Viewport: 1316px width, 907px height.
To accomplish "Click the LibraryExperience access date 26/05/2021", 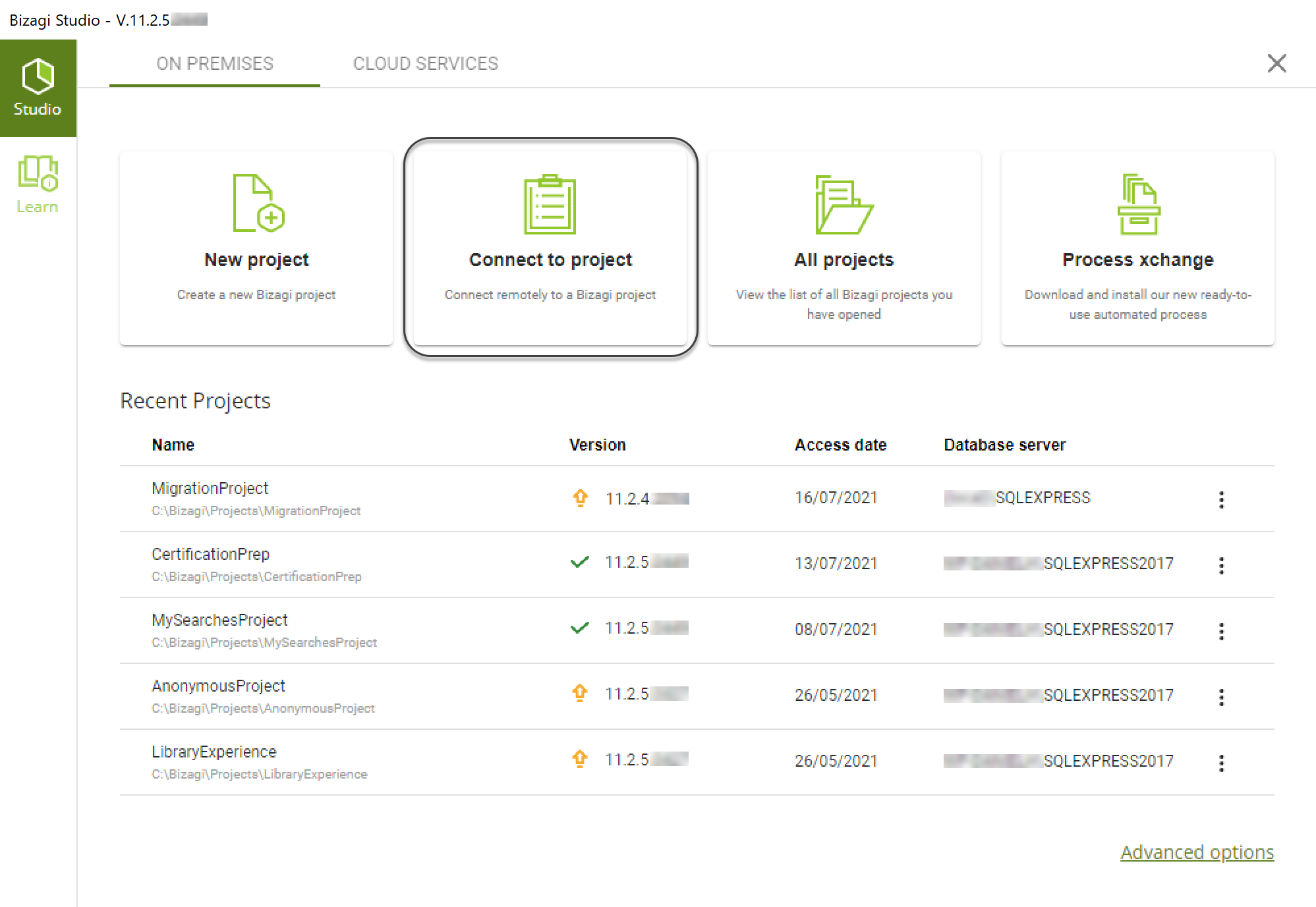I will [836, 761].
